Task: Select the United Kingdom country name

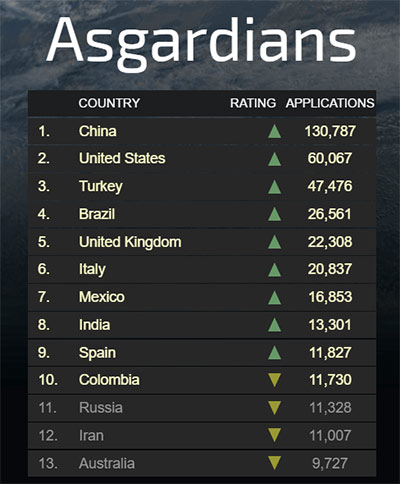Action: pyautogui.click(x=130, y=242)
